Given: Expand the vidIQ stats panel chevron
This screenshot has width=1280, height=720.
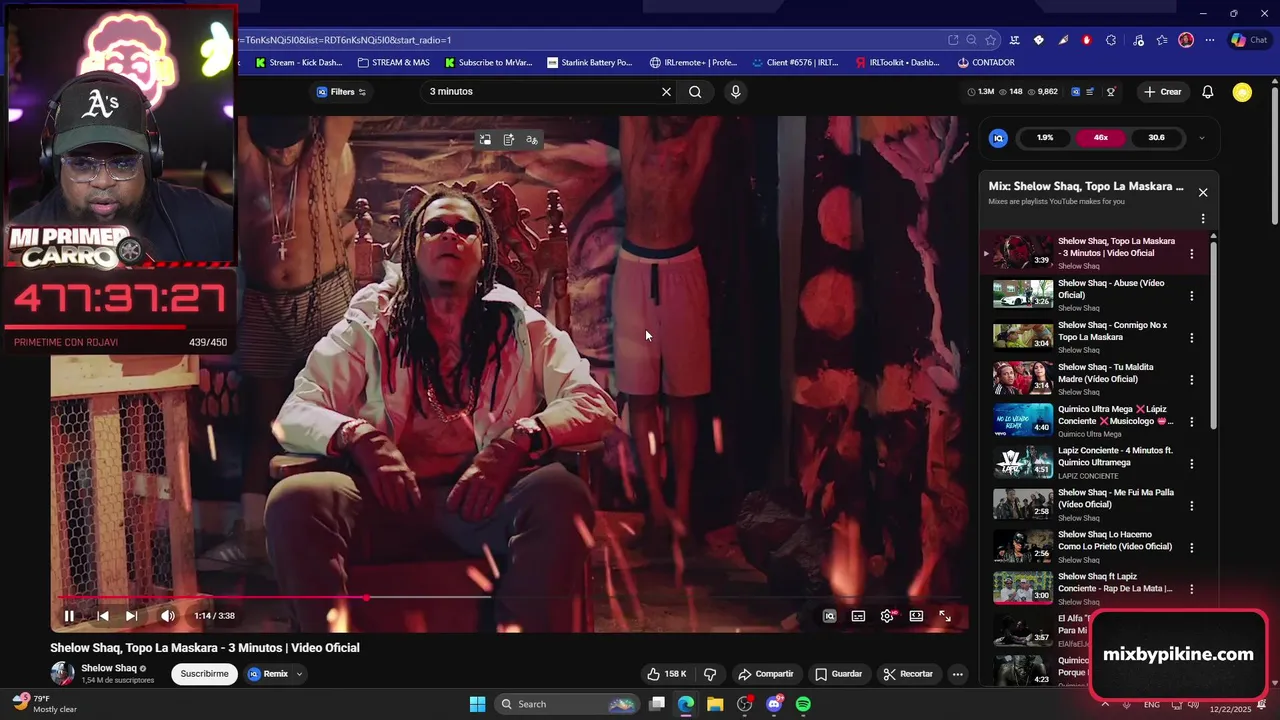Looking at the screenshot, I should (x=1201, y=138).
